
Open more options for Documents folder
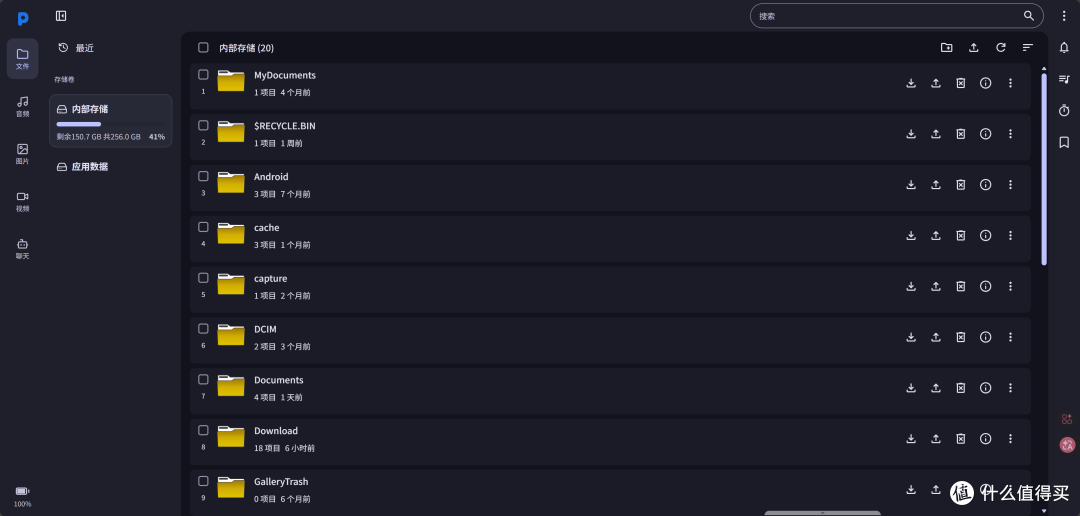(x=1010, y=388)
